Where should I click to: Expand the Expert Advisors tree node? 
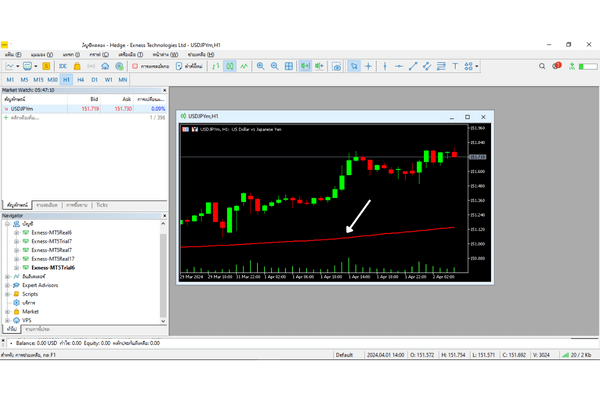point(8,284)
